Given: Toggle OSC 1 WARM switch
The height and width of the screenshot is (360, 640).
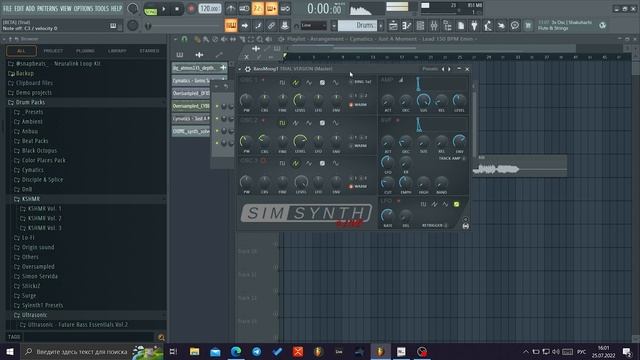Looking at the screenshot, I should click(351, 104).
